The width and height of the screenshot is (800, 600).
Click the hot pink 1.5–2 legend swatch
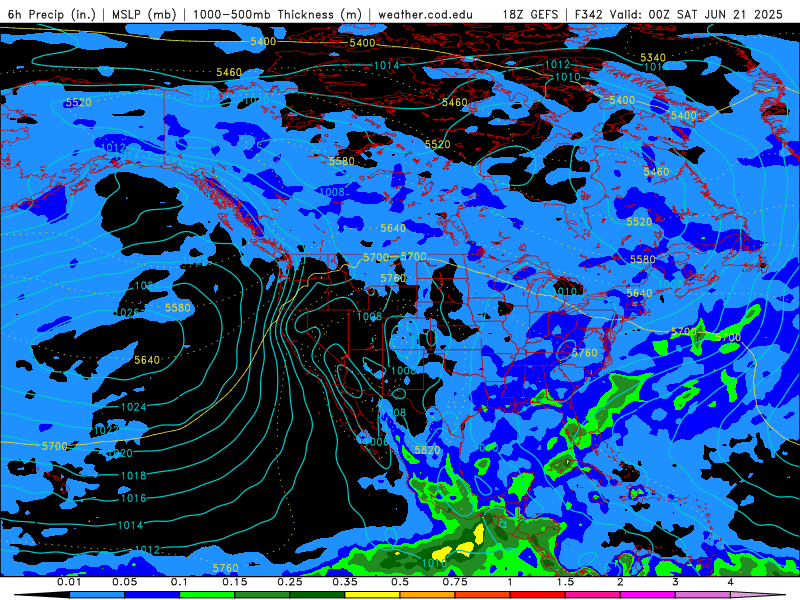pos(593,595)
